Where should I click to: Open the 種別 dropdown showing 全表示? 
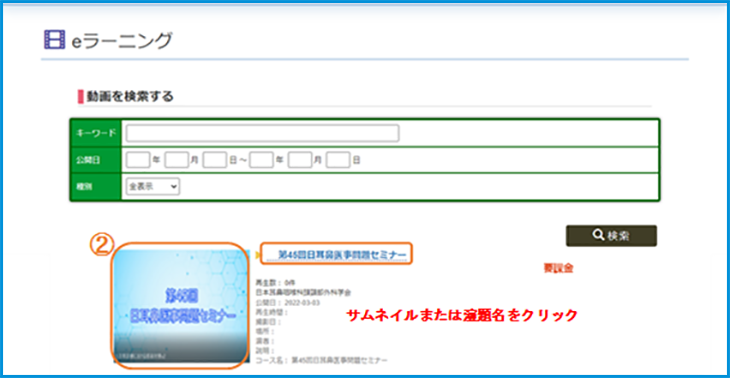[152, 186]
